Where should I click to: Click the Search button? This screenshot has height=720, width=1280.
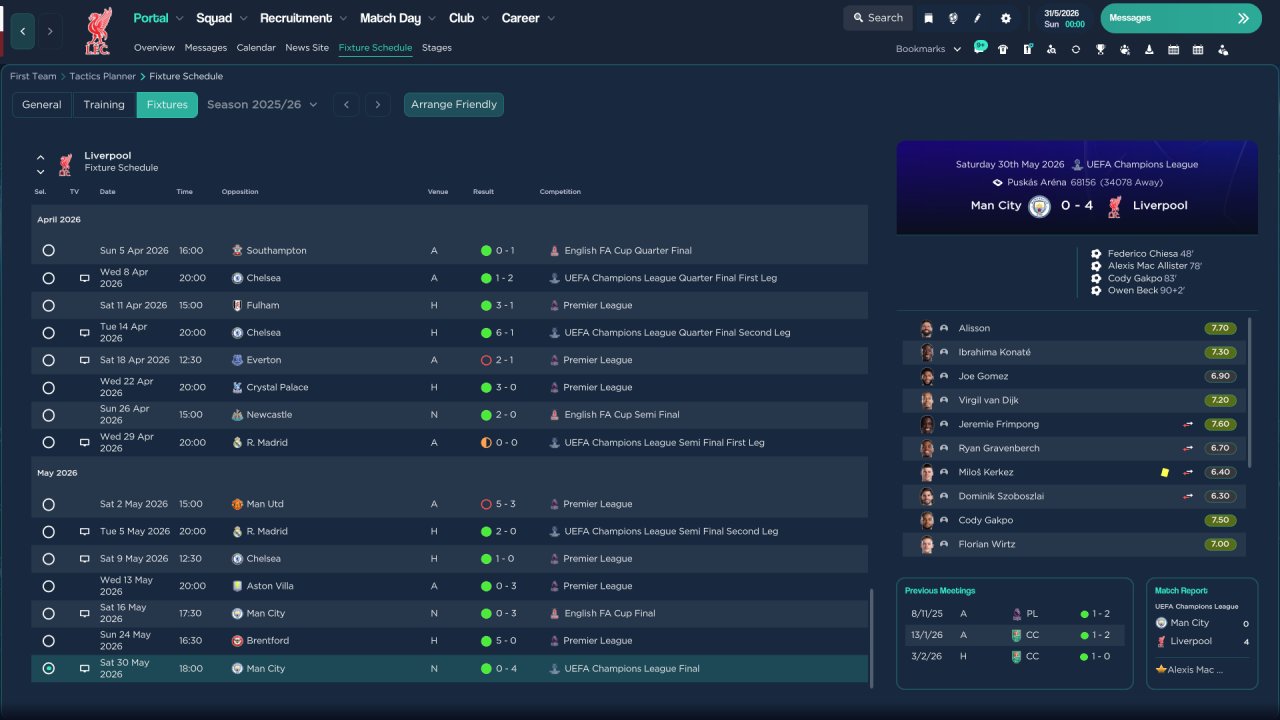(x=878, y=18)
